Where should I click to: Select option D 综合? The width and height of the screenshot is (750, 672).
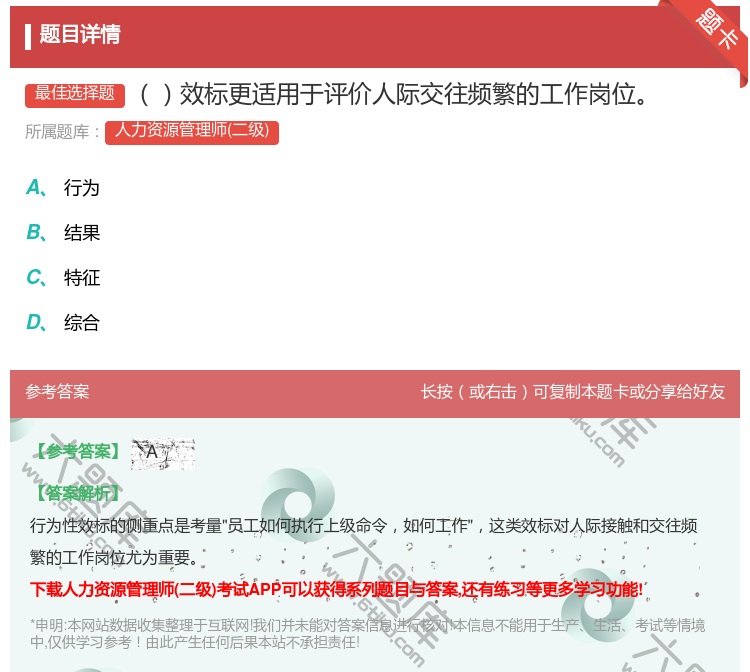[x=63, y=322]
